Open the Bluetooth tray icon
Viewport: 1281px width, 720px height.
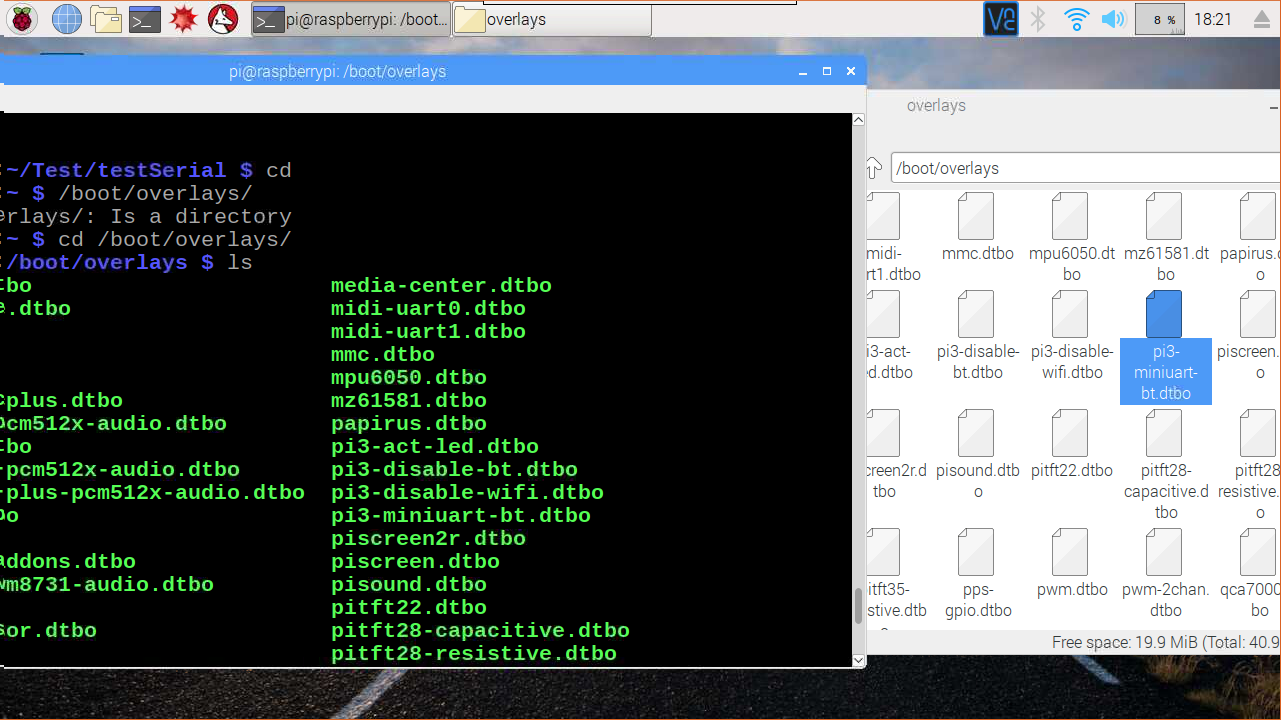pos(1038,19)
